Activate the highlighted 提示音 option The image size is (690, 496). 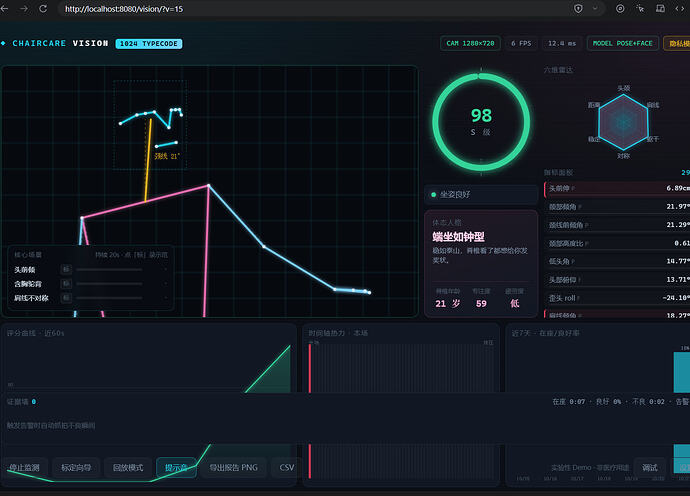tap(176, 467)
